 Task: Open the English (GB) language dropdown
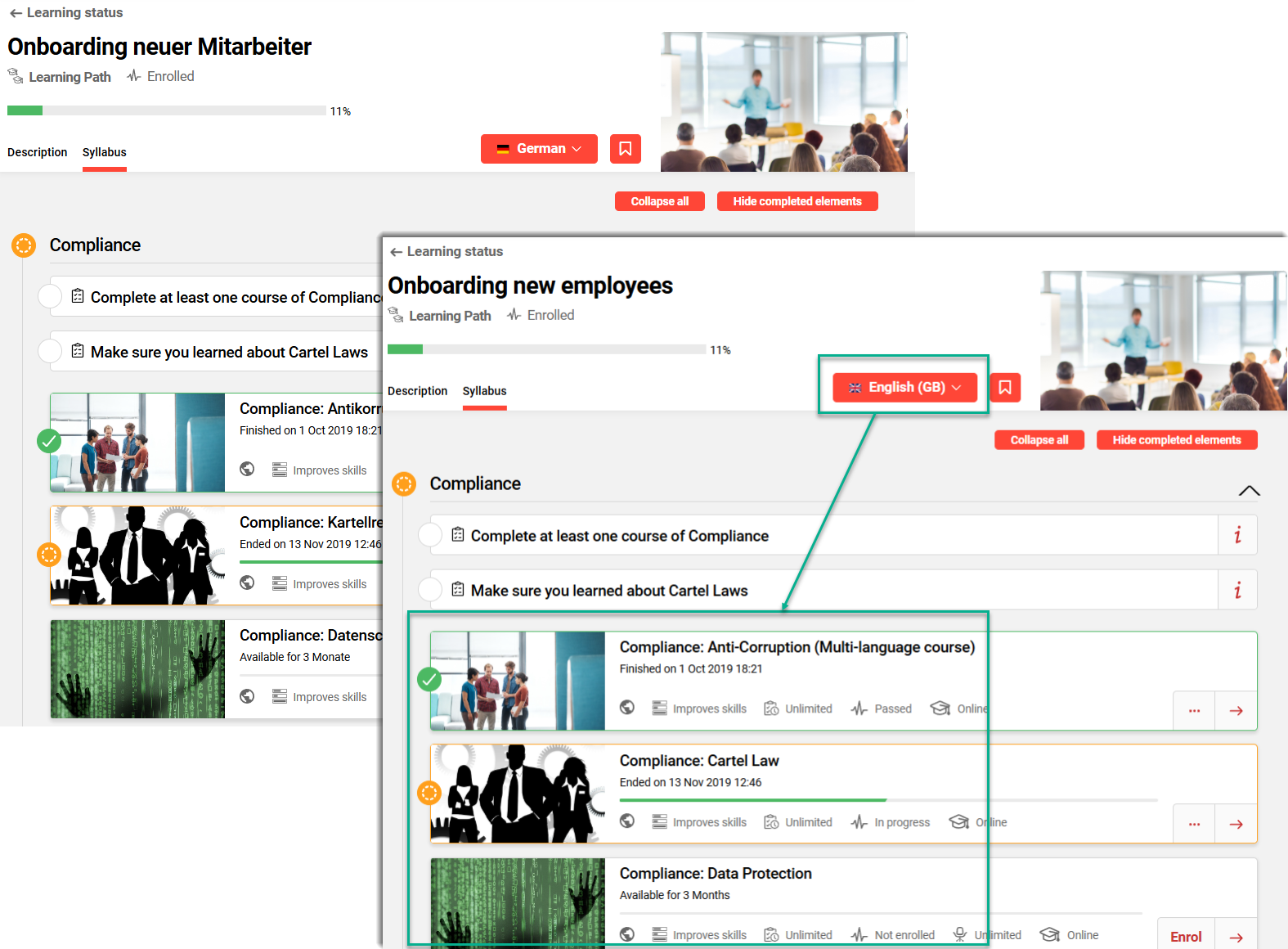(904, 387)
